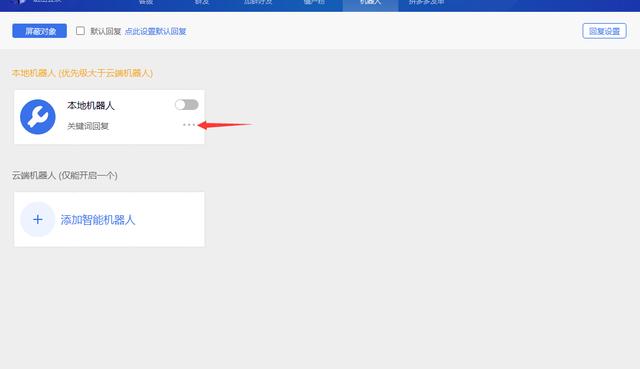640x369 pixels.
Task: Open the tab just right of 群发
Action: tap(258, 3)
